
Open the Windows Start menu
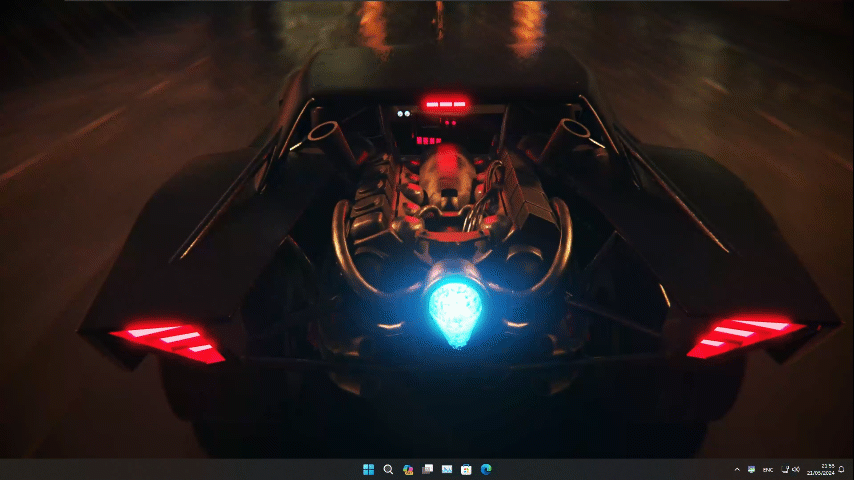point(369,469)
